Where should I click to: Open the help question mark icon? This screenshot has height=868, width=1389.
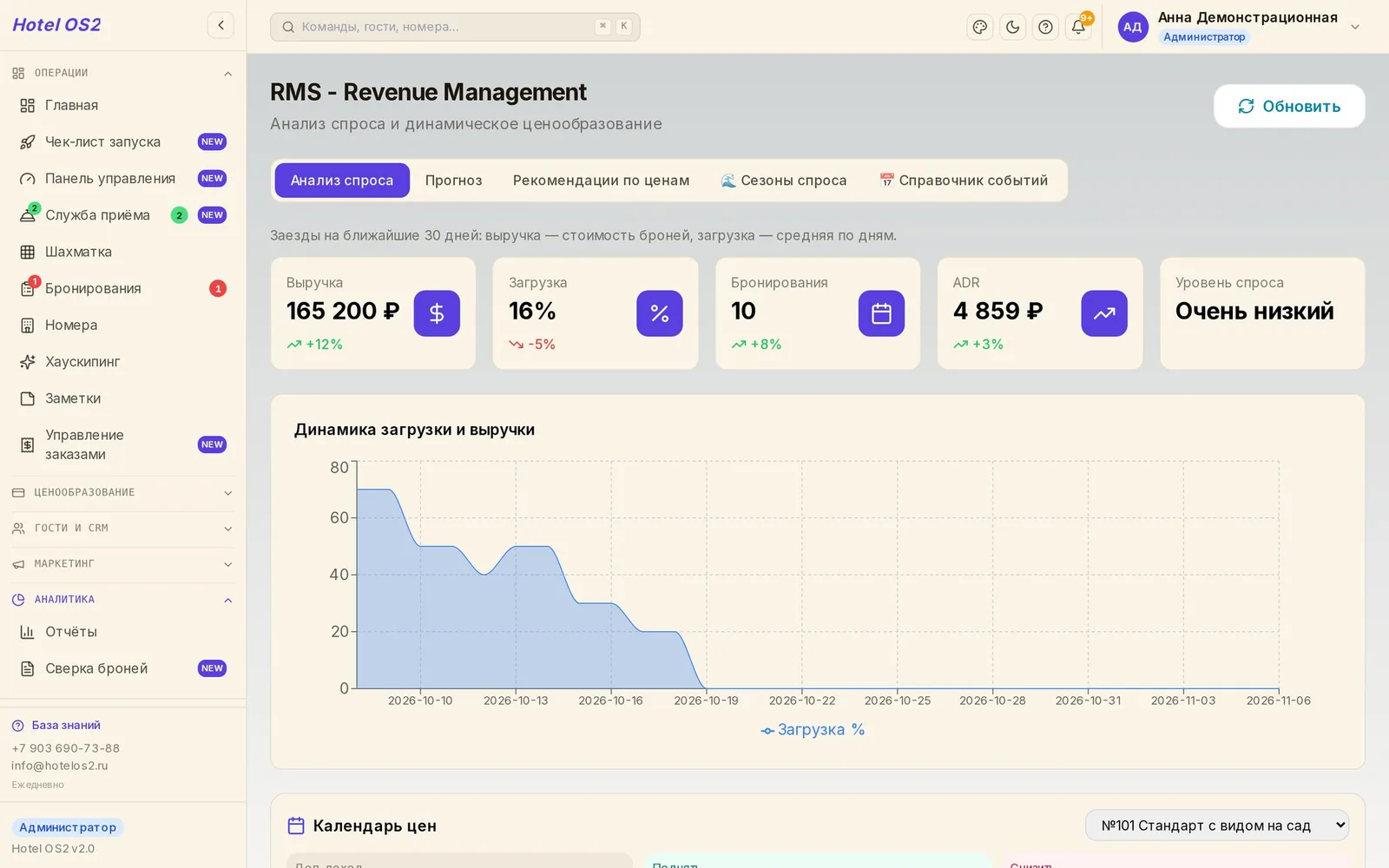click(1045, 27)
